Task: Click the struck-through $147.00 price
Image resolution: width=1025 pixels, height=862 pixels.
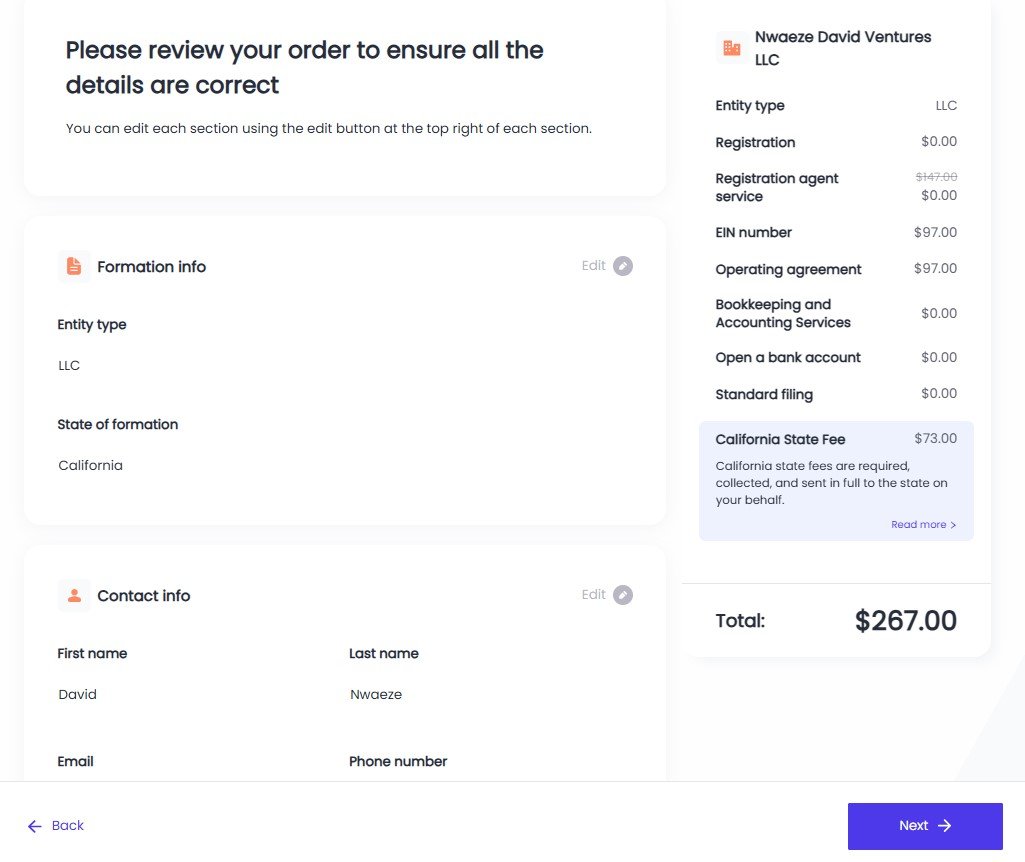Action: (x=936, y=176)
